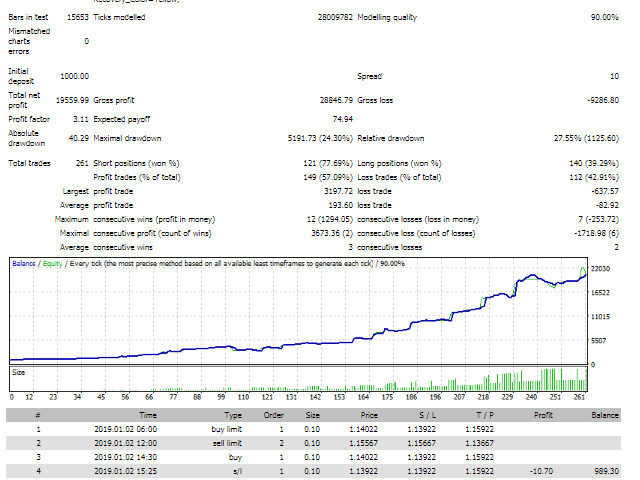Click Relative drawdown value 27.55% (1125.60)

[586, 138]
